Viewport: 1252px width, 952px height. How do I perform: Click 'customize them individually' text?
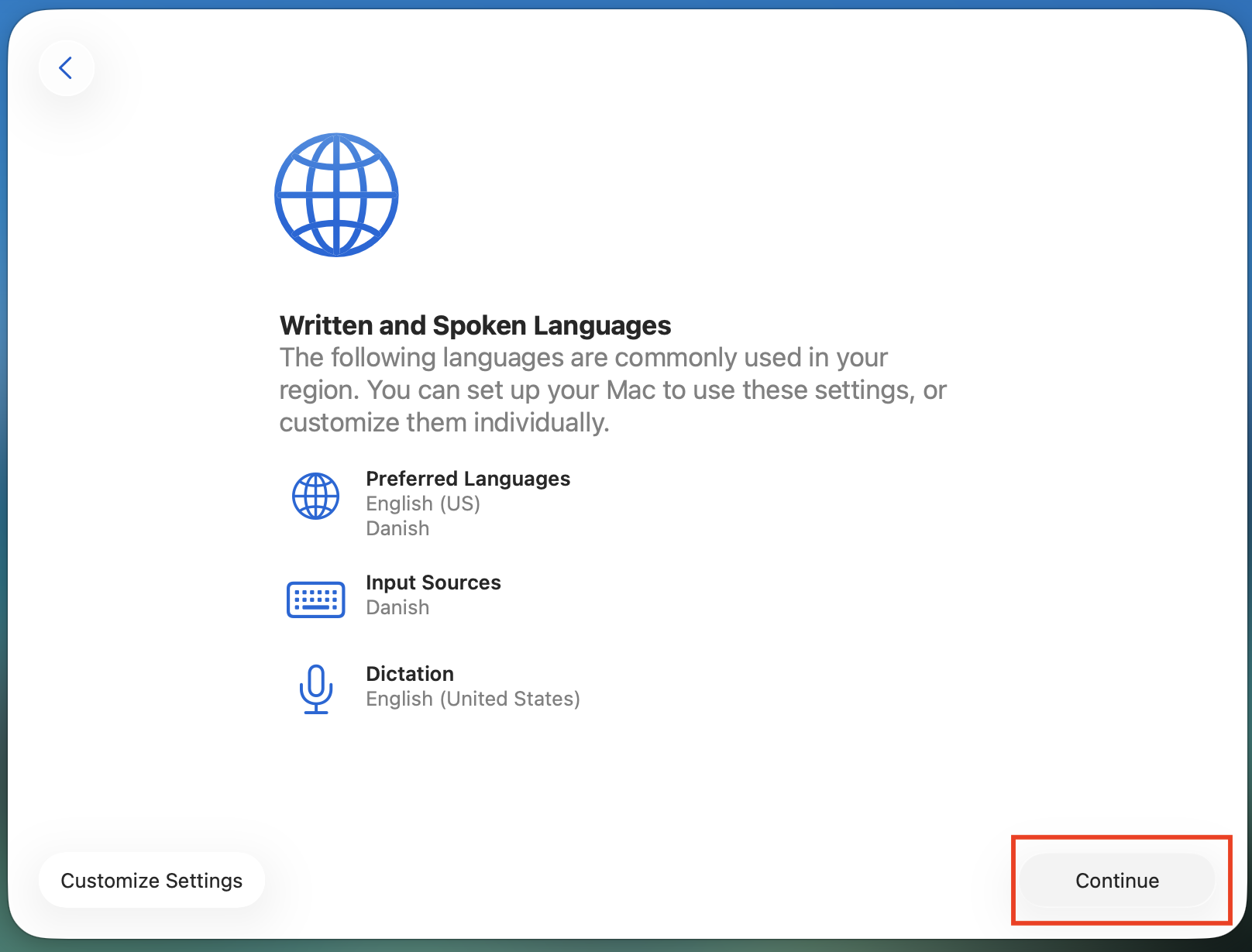[x=444, y=423]
